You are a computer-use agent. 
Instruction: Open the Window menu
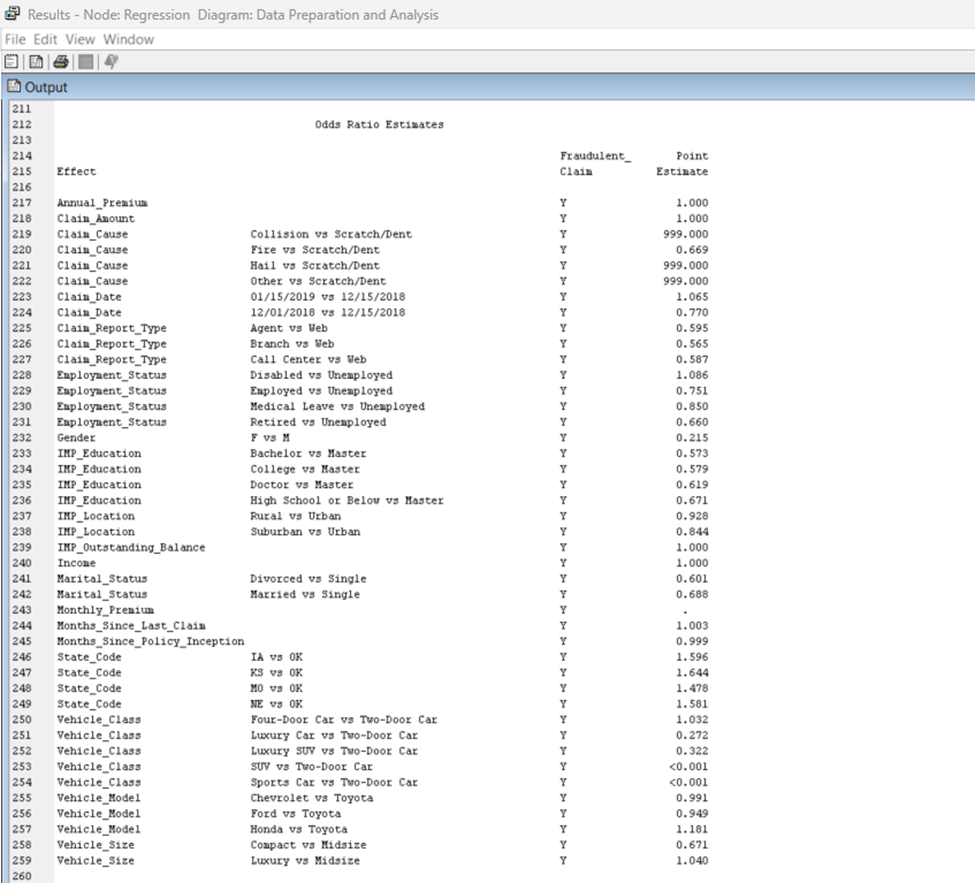[127, 39]
